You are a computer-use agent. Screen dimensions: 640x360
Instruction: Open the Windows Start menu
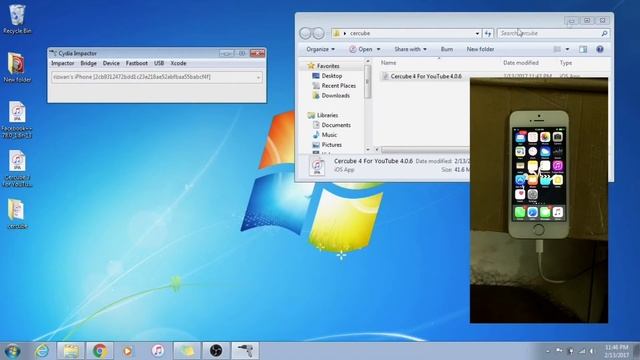coord(12,351)
